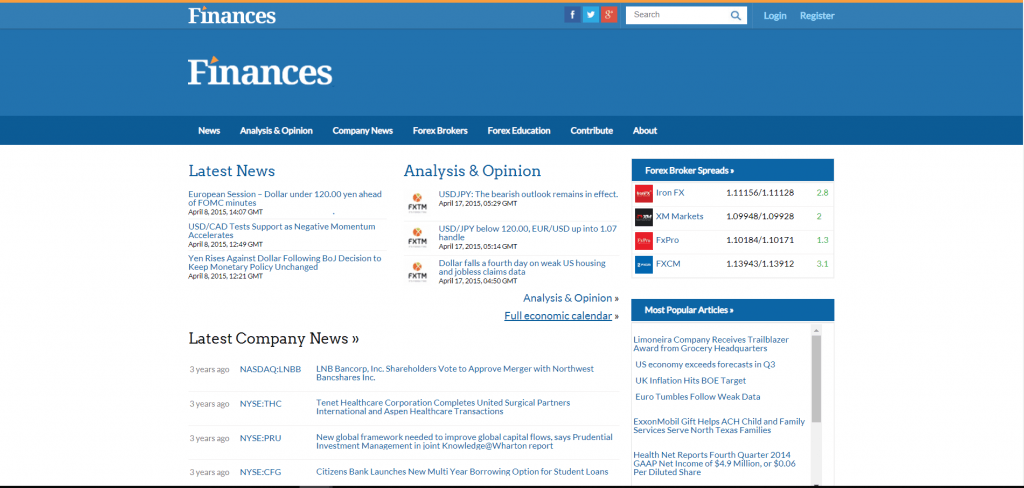Open the Forex Brokers menu item

(440, 131)
